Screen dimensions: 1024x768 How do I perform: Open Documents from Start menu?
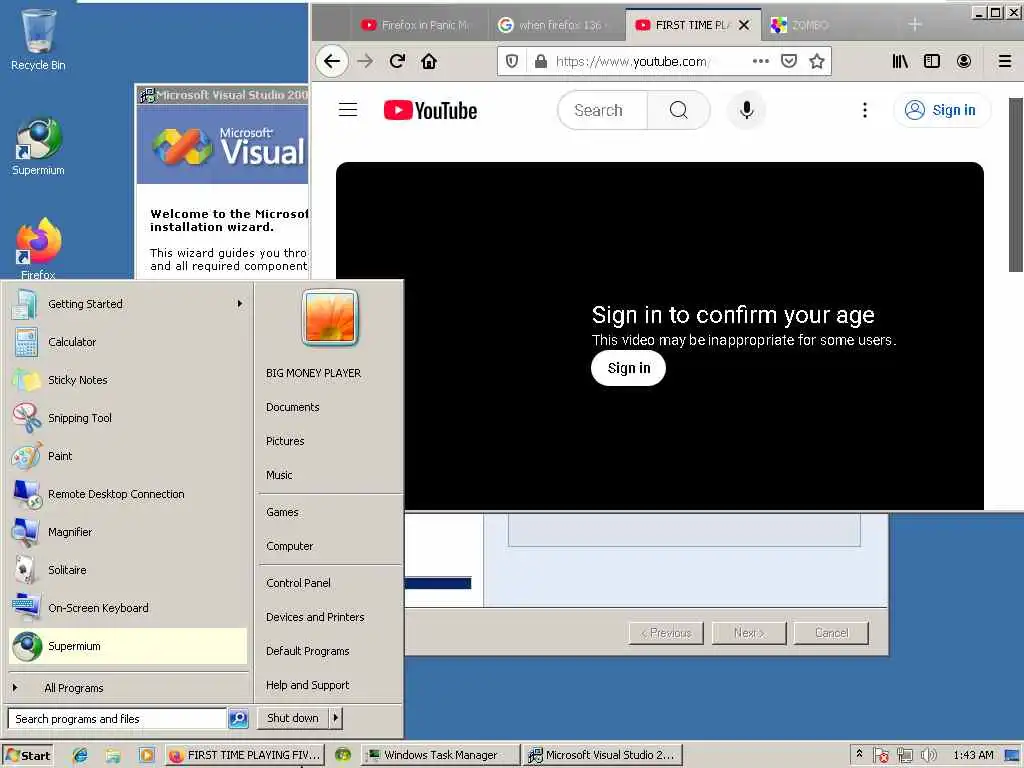click(293, 408)
